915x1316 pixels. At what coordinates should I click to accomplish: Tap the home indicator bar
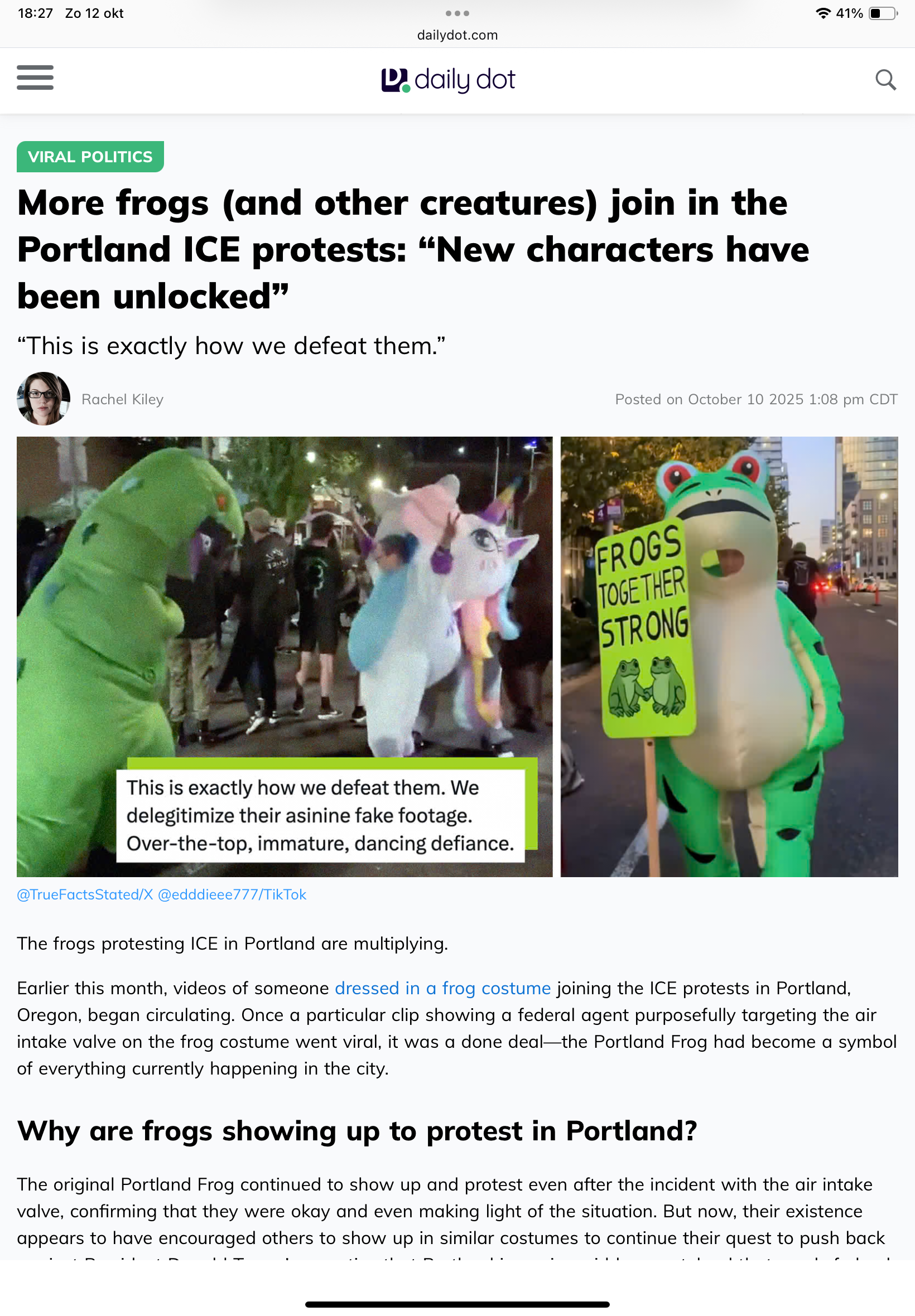tap(457, 1304)
